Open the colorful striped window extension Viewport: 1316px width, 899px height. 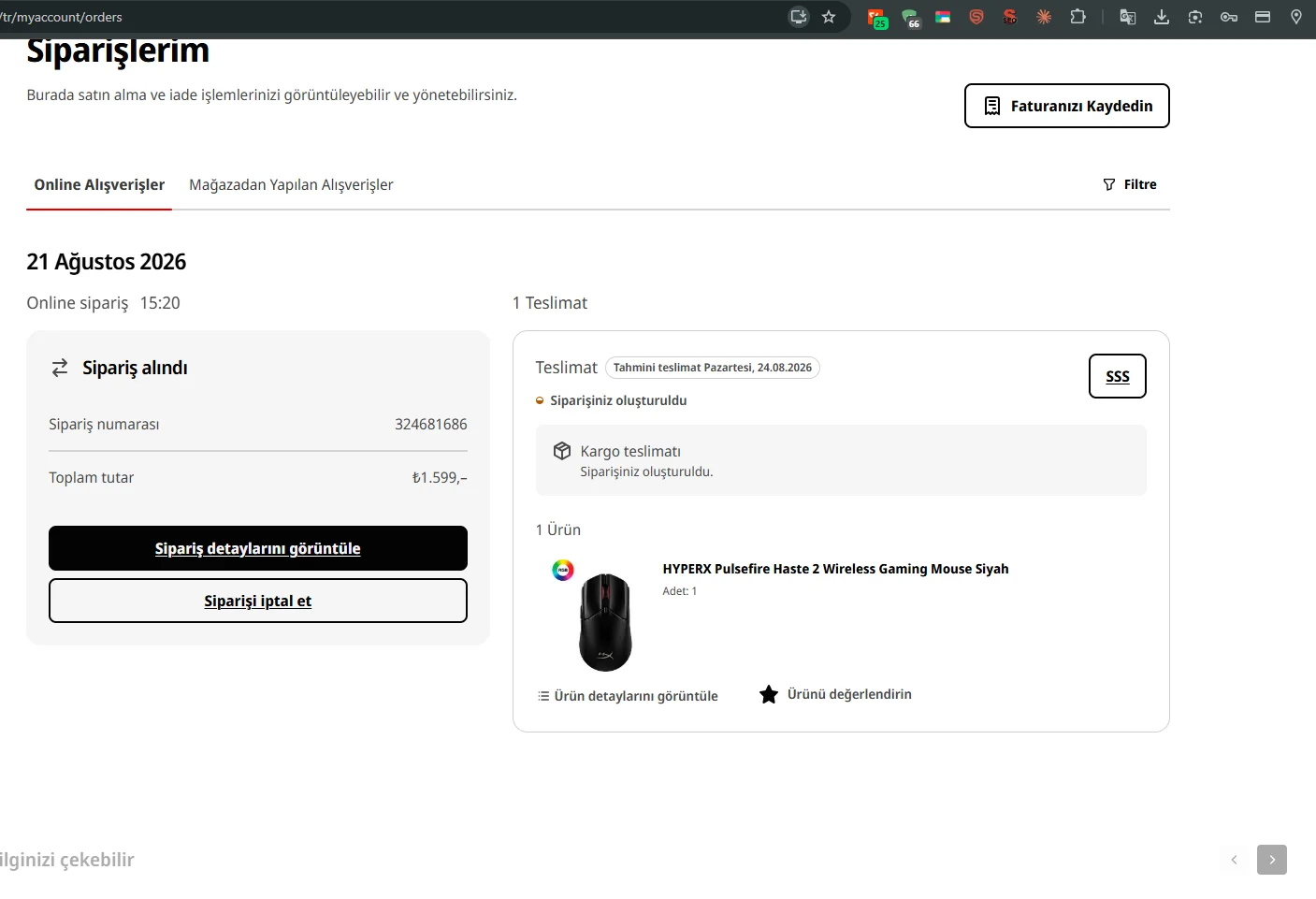943,17
